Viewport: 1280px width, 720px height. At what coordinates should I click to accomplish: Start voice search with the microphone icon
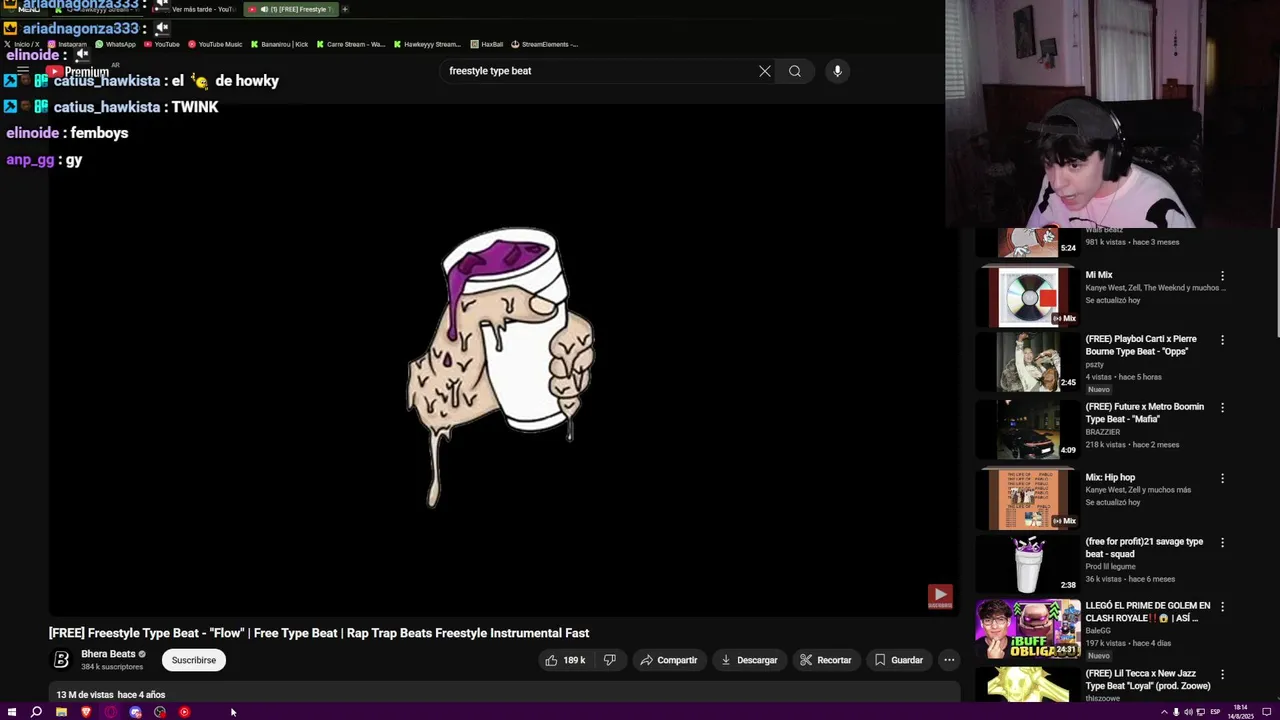point(838,71)
